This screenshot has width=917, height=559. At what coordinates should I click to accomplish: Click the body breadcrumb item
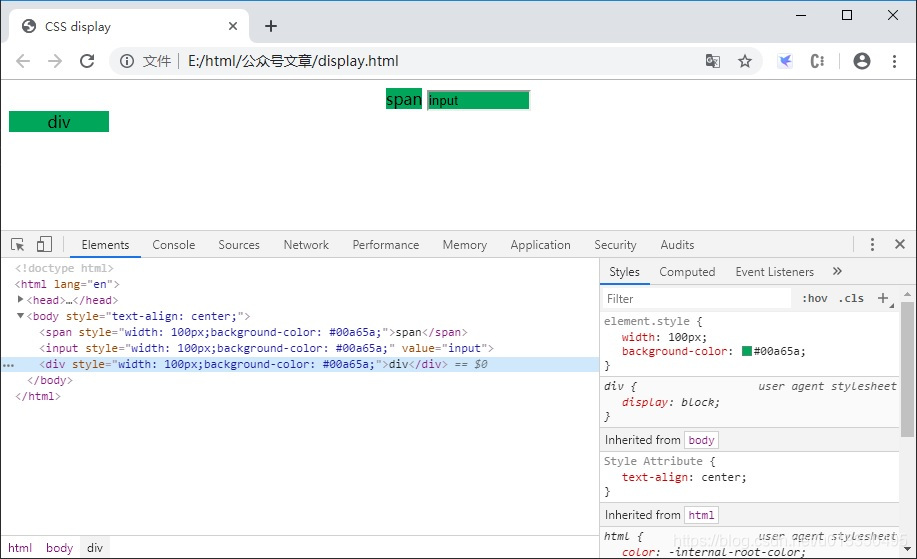tap(59, 547)
